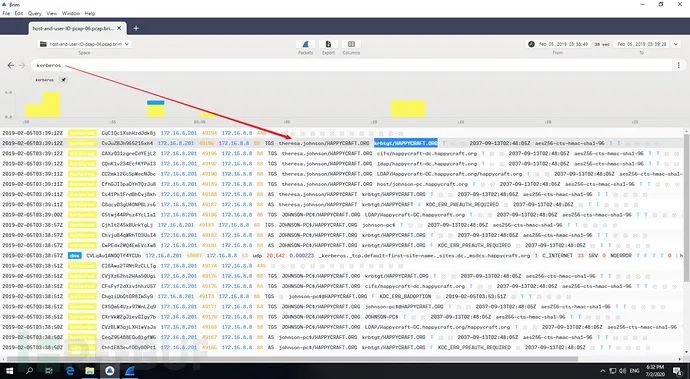
Task: Open the Columns chooser
Action: [x=351, y=44]
